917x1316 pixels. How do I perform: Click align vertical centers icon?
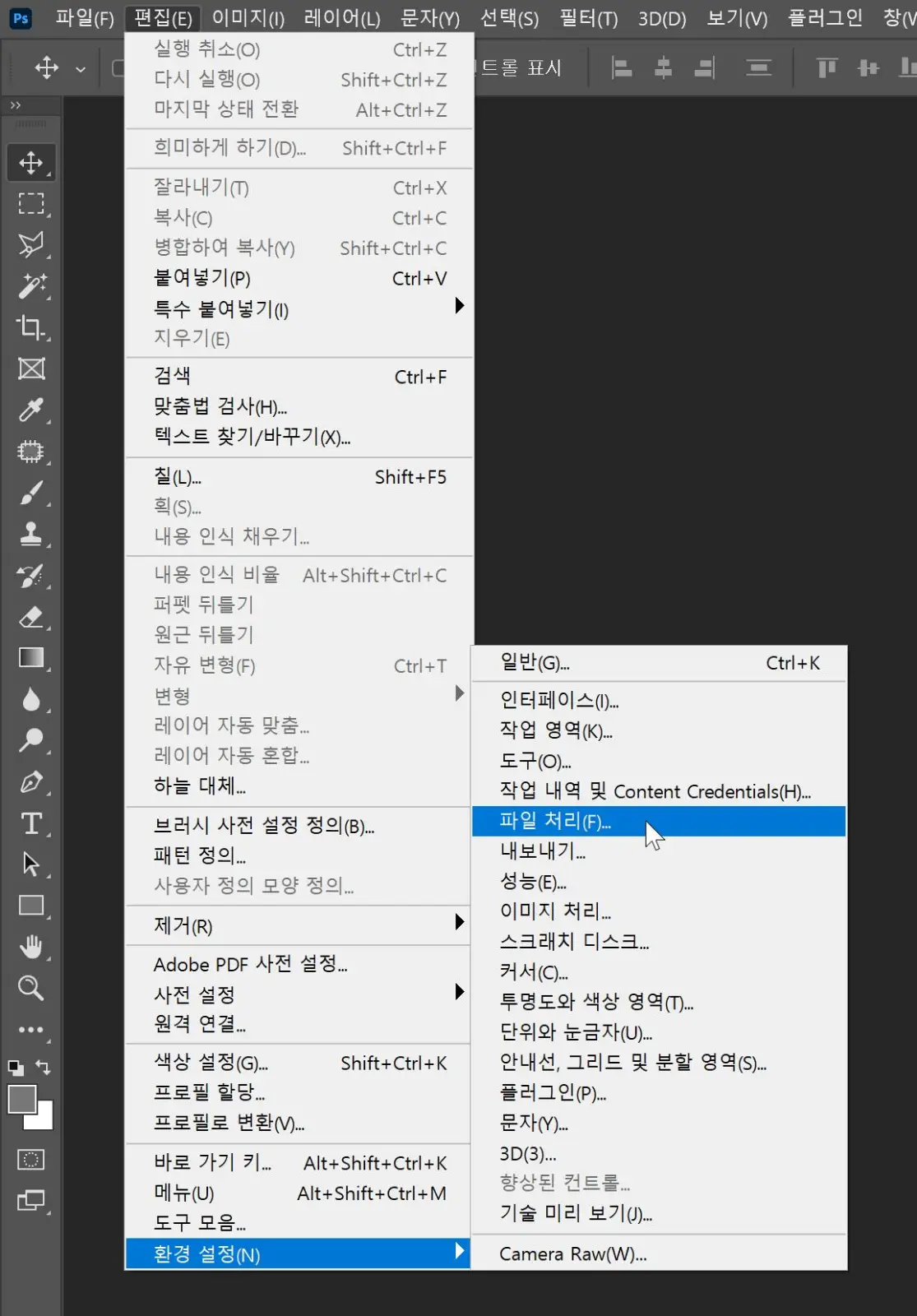coord(868,68)
